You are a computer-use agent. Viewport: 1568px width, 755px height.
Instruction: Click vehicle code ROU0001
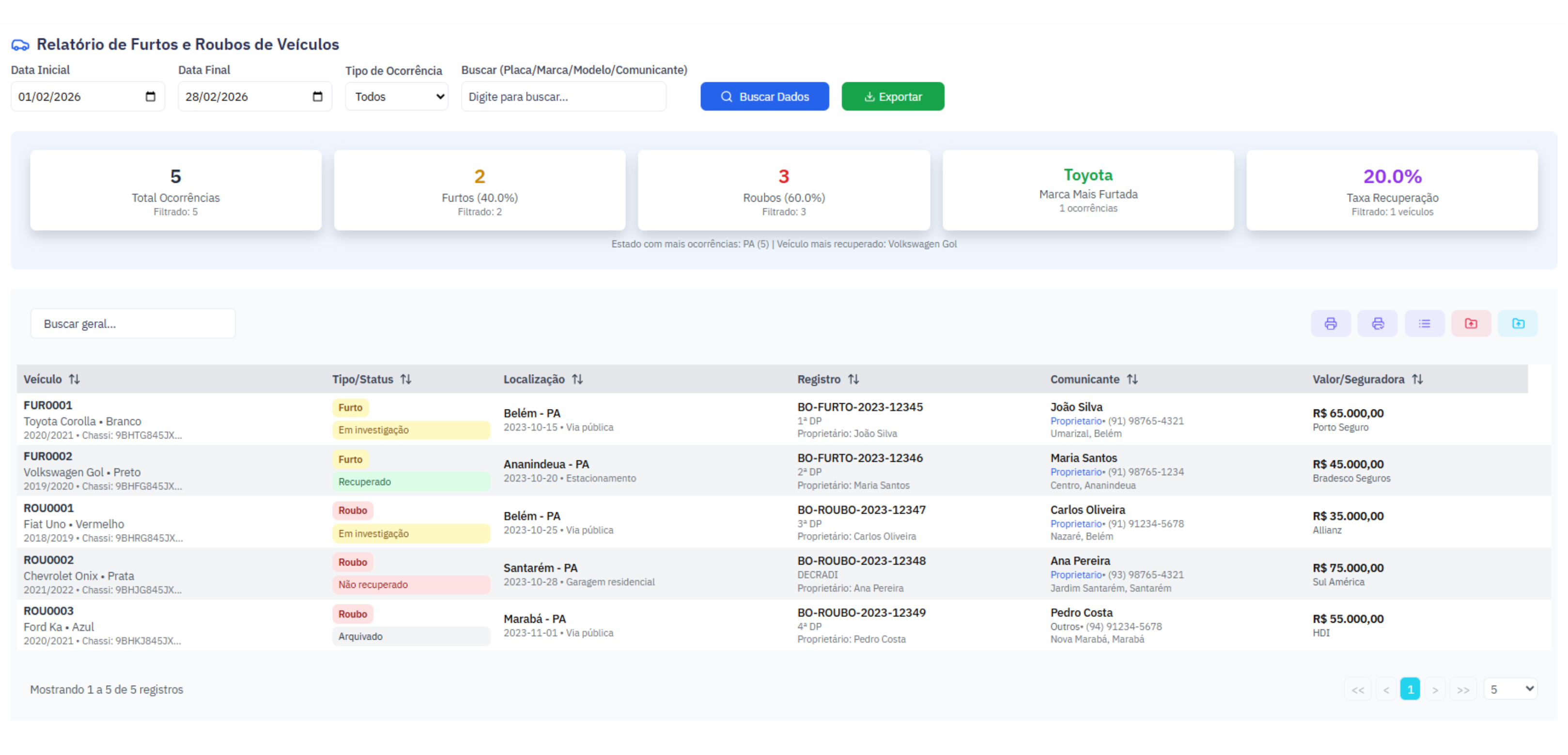point(49,508)
